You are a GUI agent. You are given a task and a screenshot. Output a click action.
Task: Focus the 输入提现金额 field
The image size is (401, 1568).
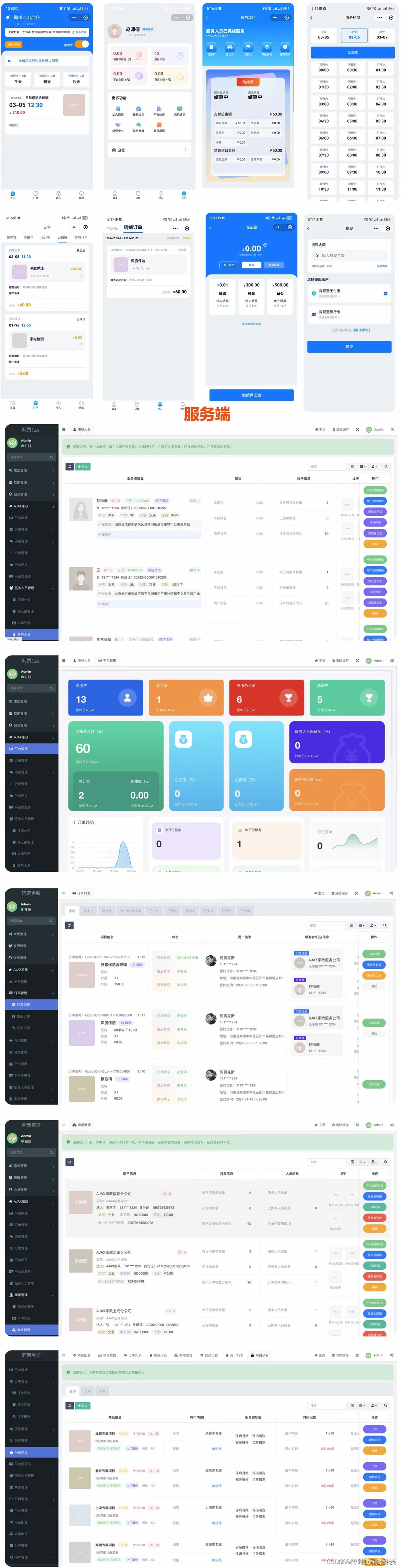[349, 256]
